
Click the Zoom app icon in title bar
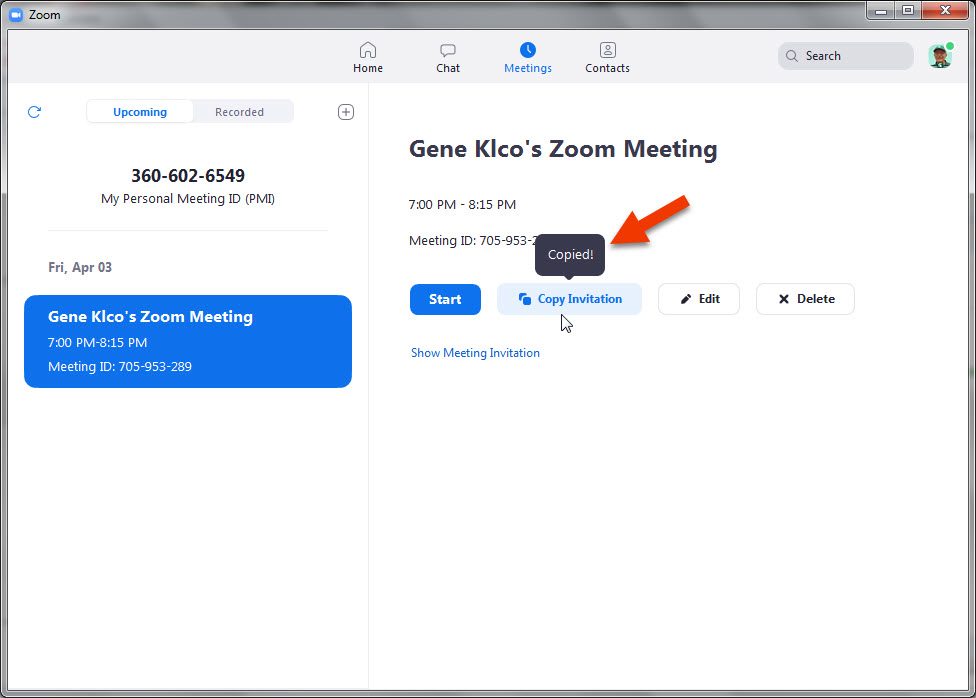(16, 14)
